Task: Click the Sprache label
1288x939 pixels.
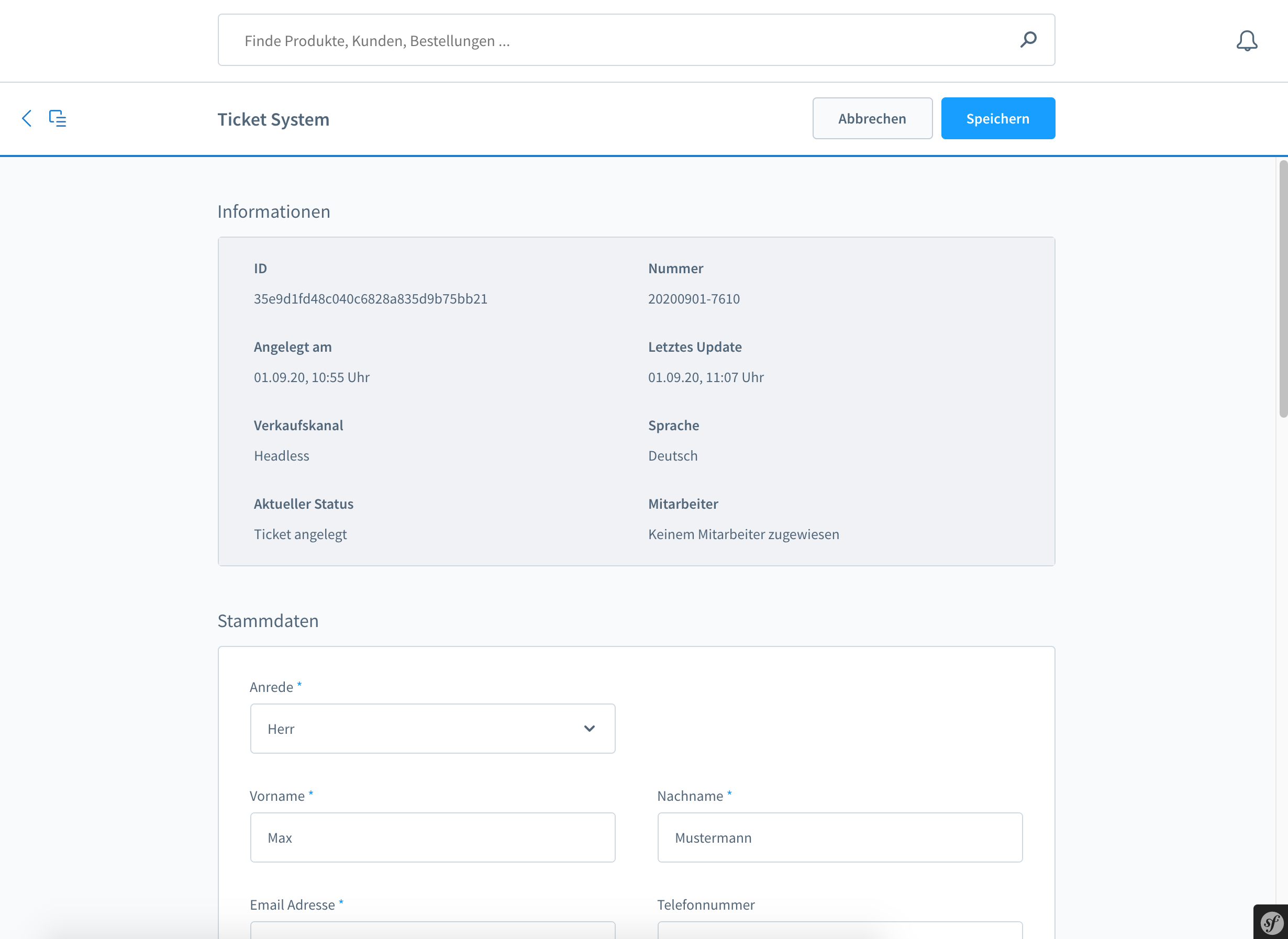Action: click(674, 425)
